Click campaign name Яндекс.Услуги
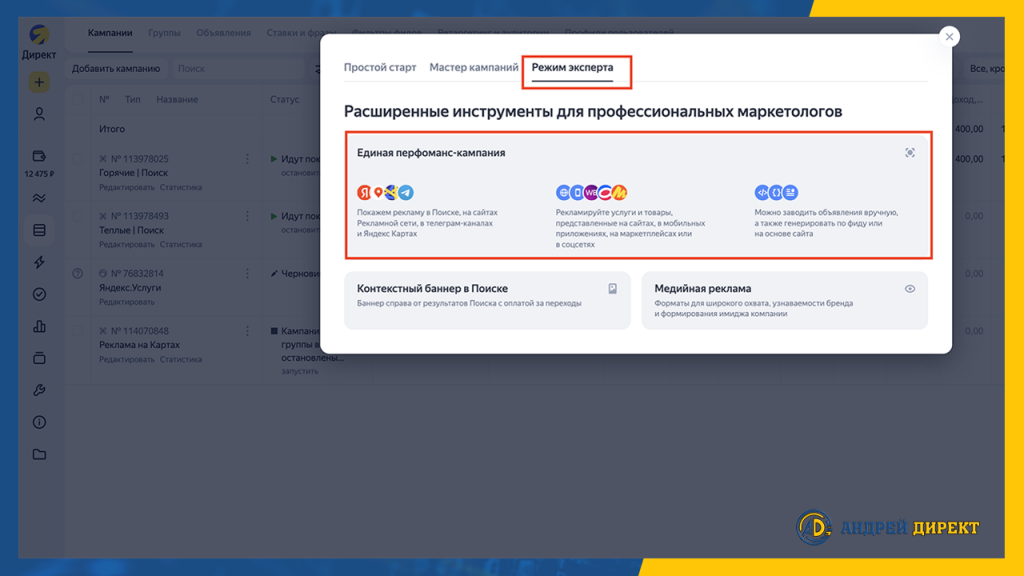This screenshot has height=576, width=1024. point(130,288)
